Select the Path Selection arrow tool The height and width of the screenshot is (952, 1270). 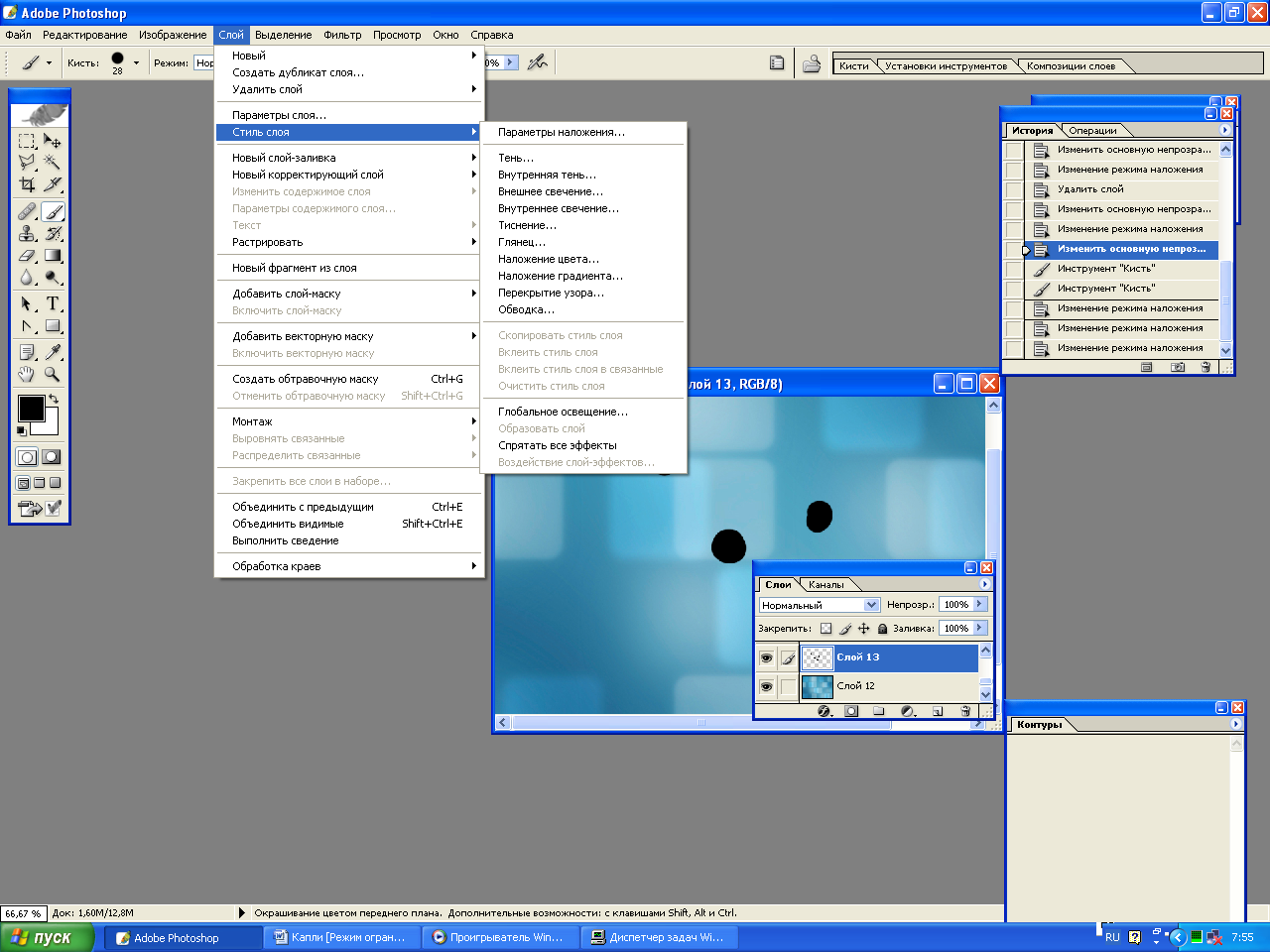point(28,303)
